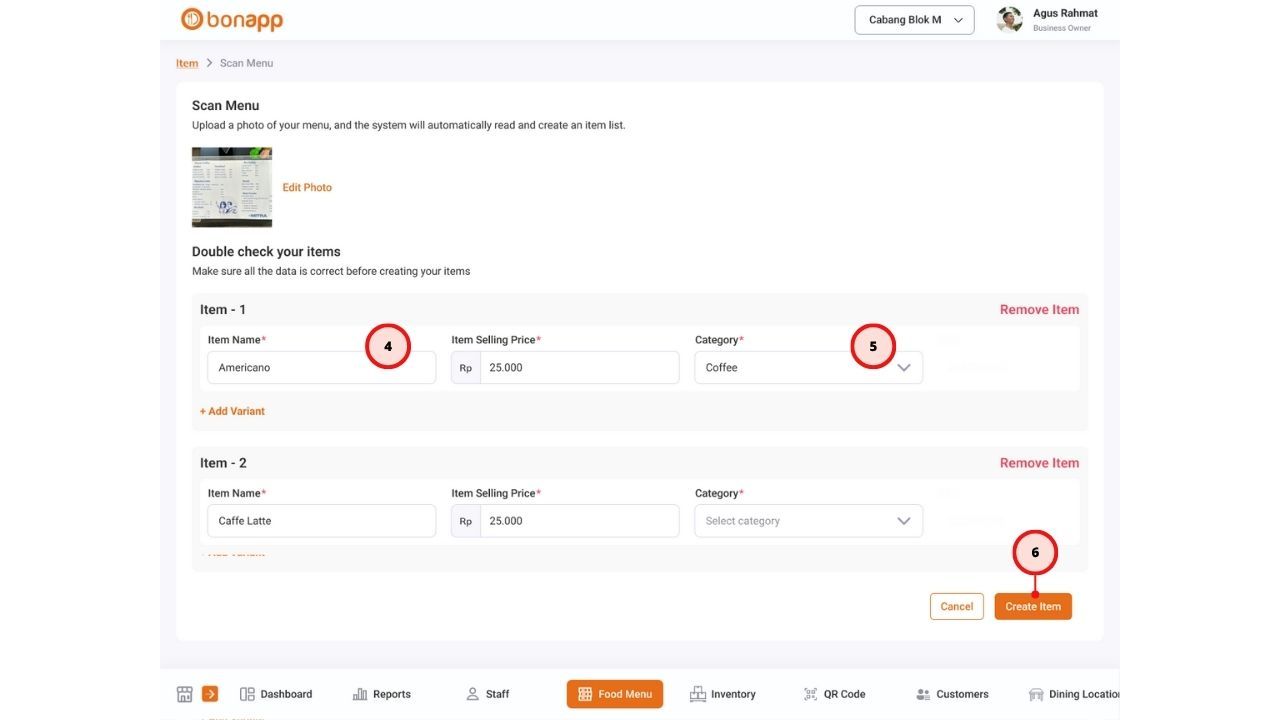1280x720 pixels.
Task: Open Dining Location section
Action: (x=1074, y=694)
